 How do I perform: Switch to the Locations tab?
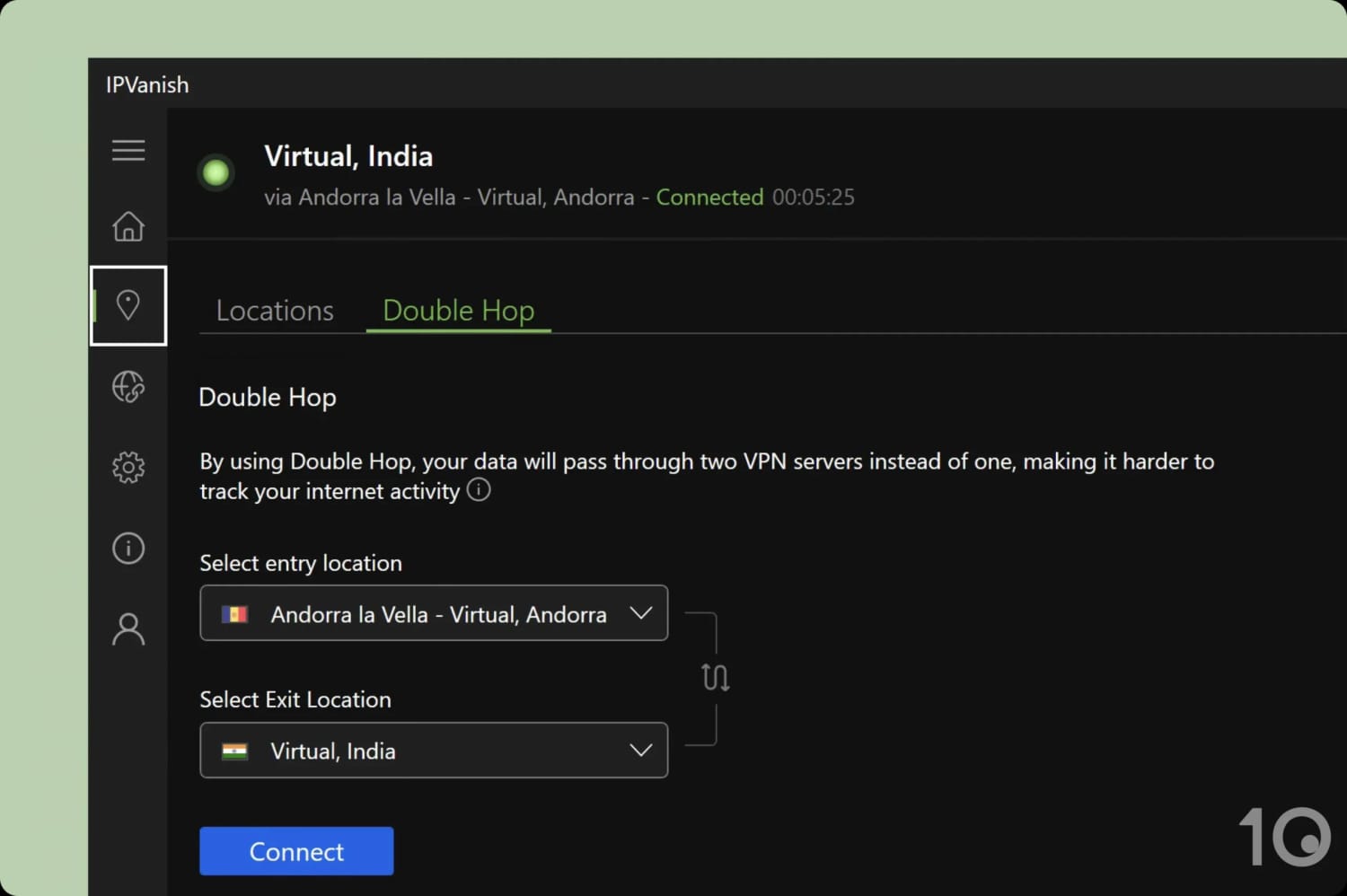pos(275,311)
